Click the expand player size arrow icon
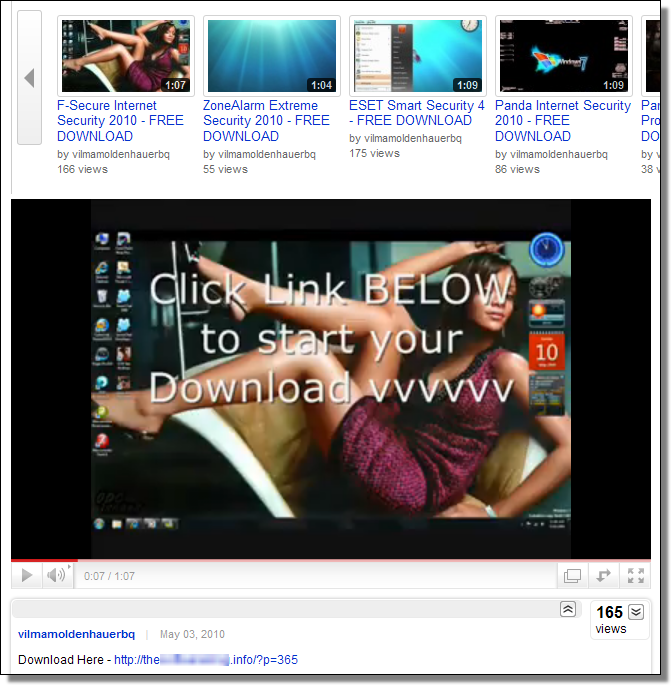The width and height of the screenshot is (671, 685). coord(603,575)
